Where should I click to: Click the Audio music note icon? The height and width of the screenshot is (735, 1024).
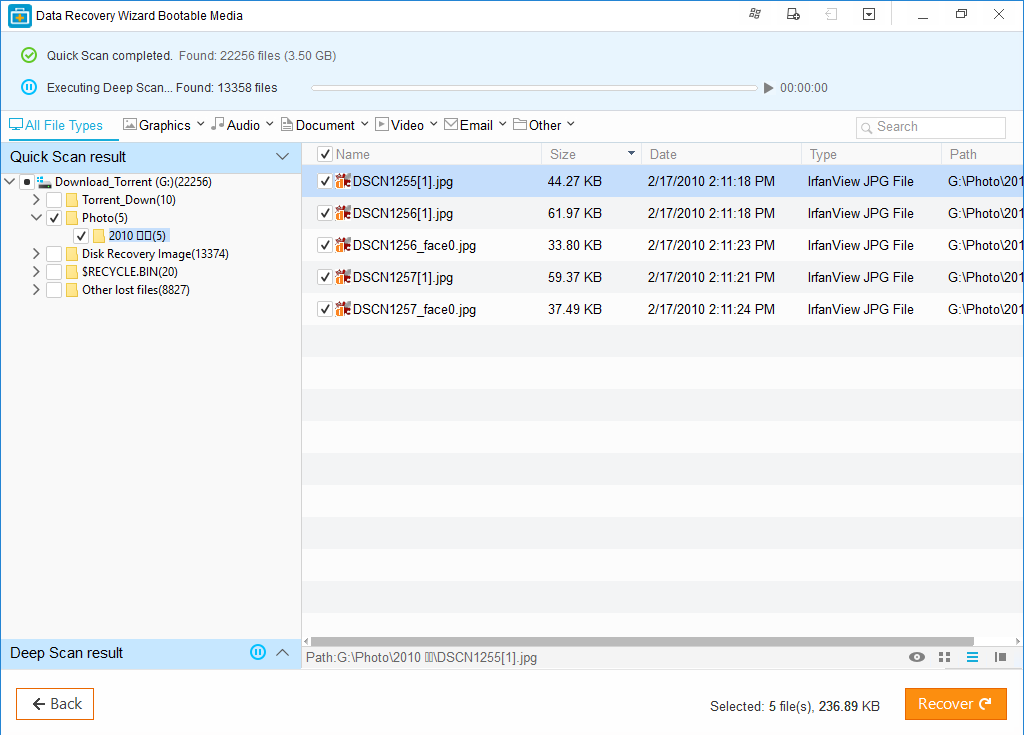click(x=218, y=124)
